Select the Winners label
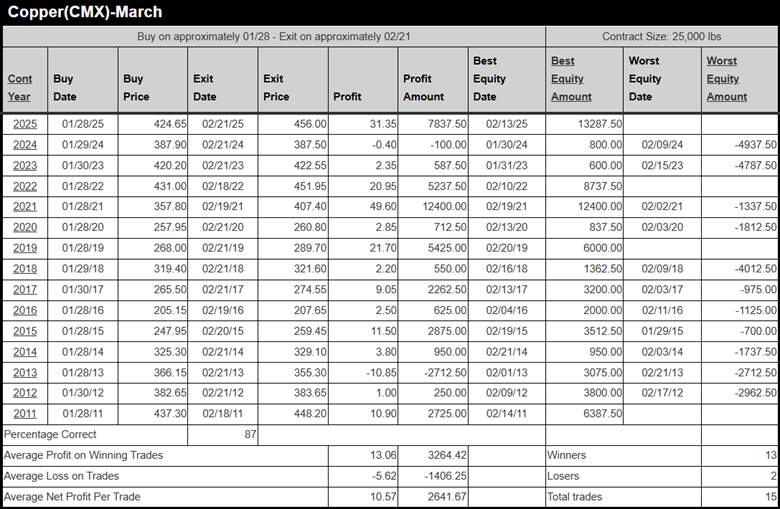Screen dimensions: 780x509 click(x=567, y=455)
